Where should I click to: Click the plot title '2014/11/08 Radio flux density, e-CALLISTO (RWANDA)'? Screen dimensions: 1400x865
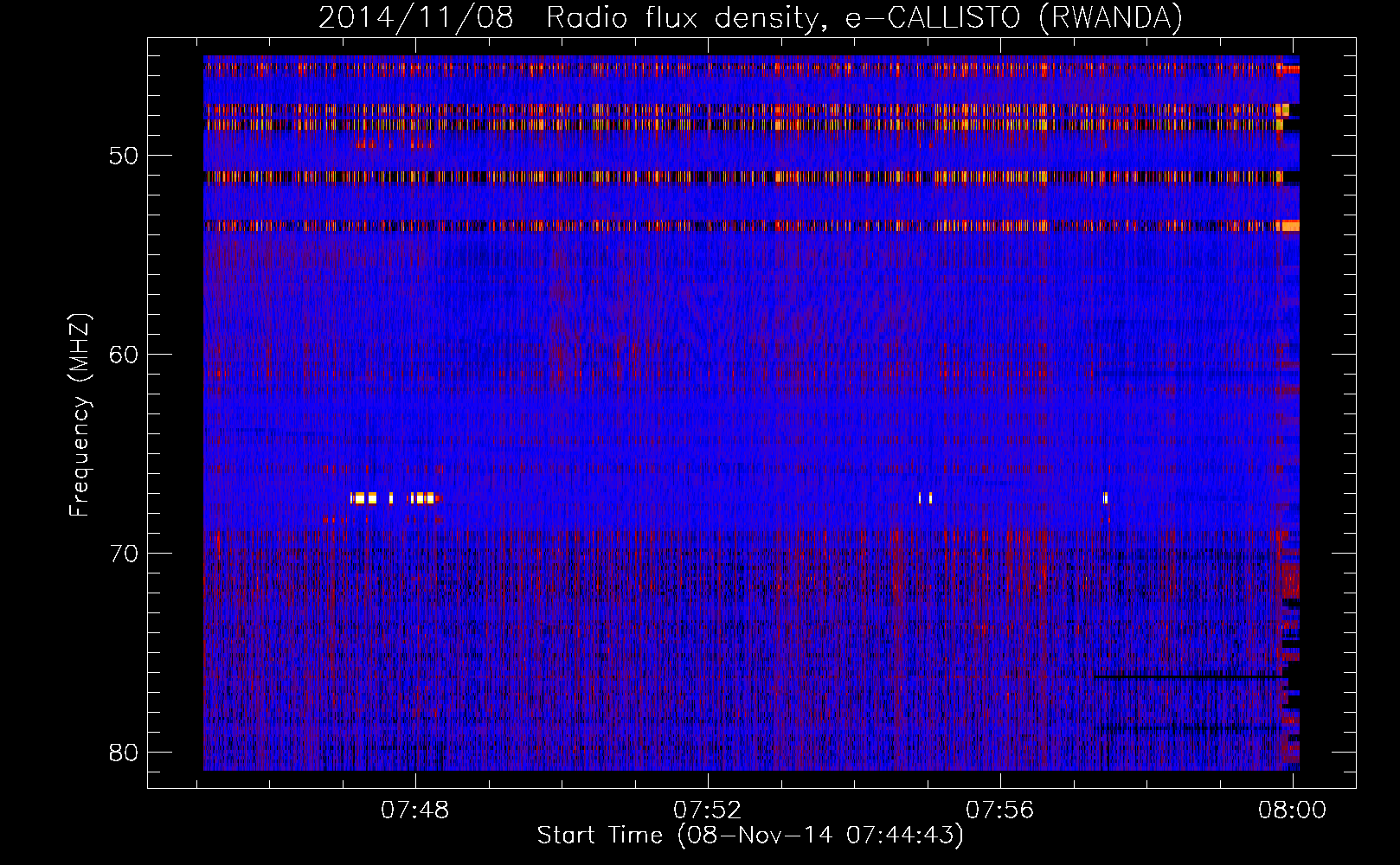(x=750, y=18)
